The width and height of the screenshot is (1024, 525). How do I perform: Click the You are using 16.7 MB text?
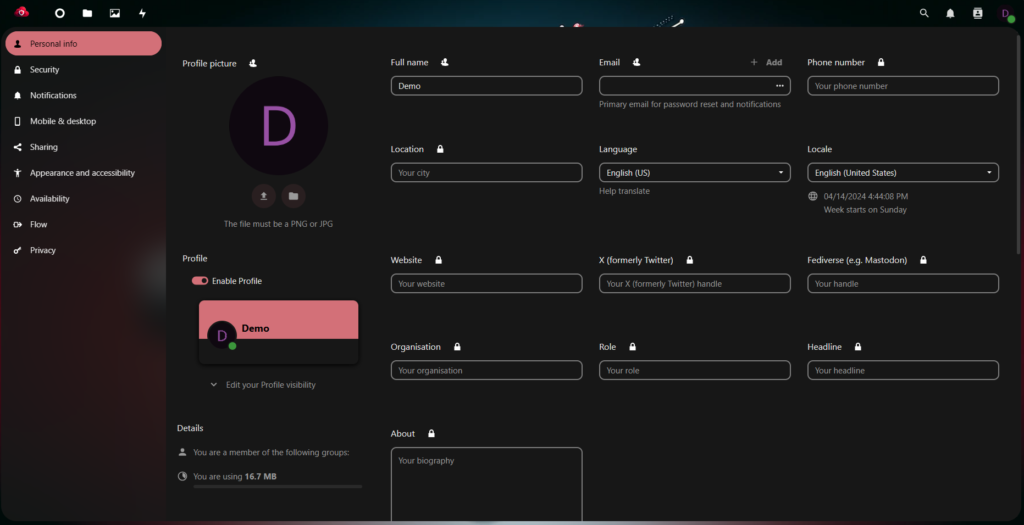234,477
